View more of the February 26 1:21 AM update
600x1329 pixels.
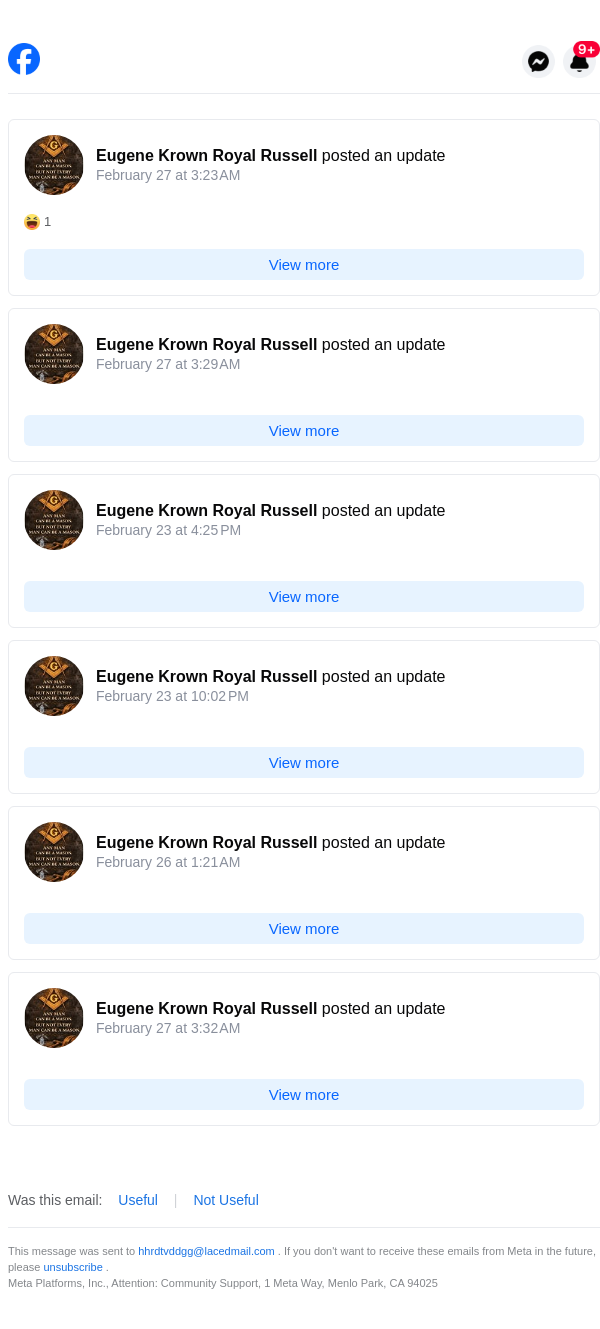pos(304,929)
